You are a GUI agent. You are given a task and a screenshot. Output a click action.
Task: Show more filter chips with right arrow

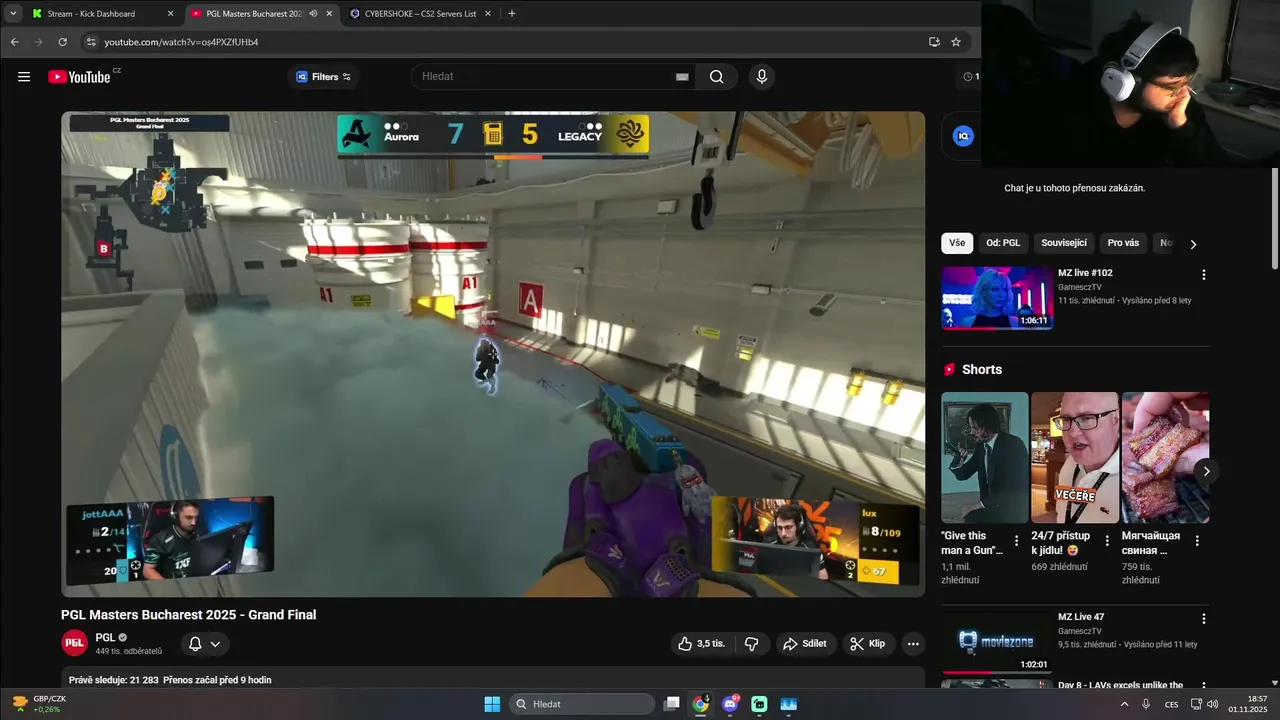click(x=1193, y=244)
